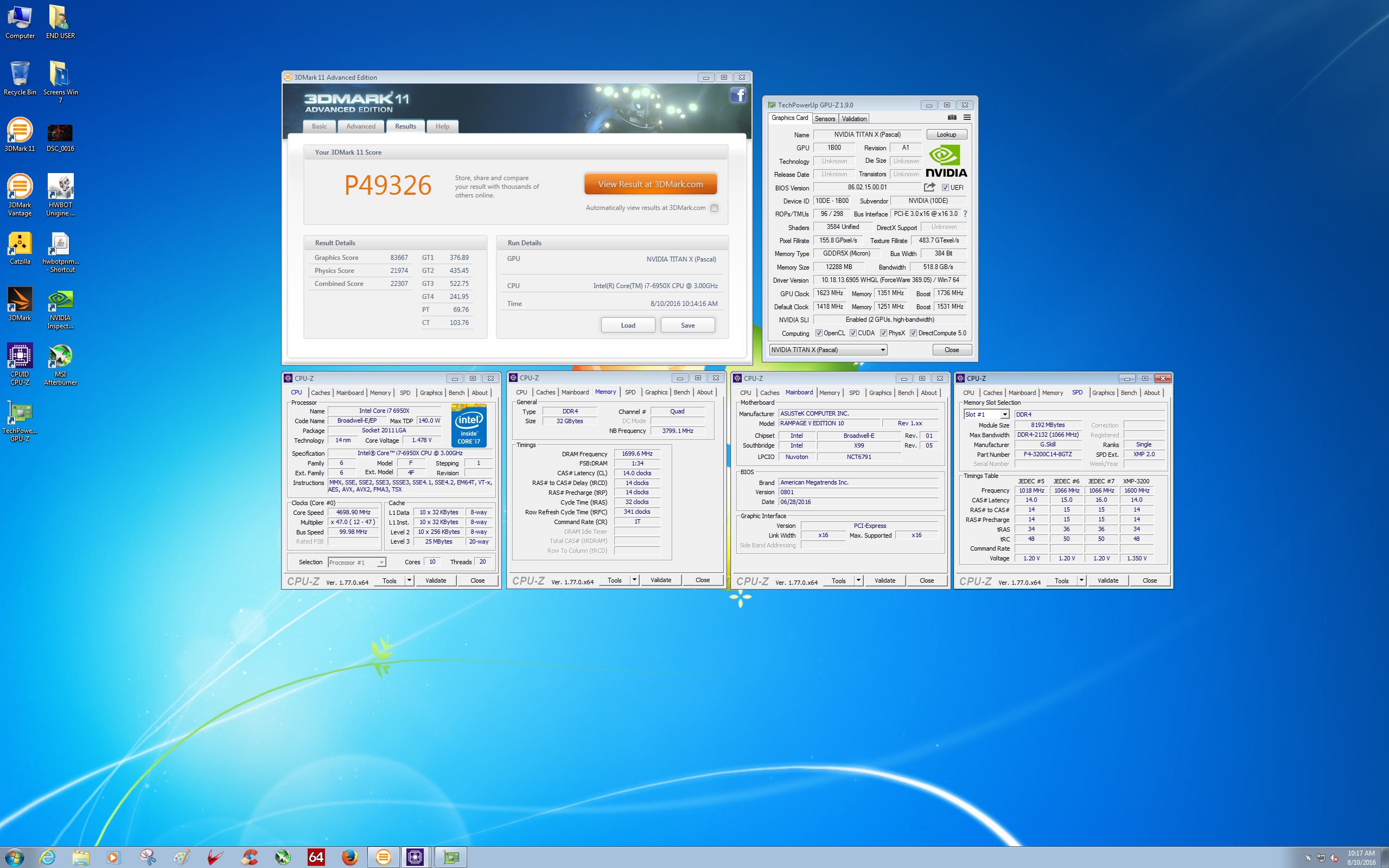Launch HWBOT Unigine desktop shortcut
The height and width of the screenshot is (868, 1389).
(x=60, y=195)
